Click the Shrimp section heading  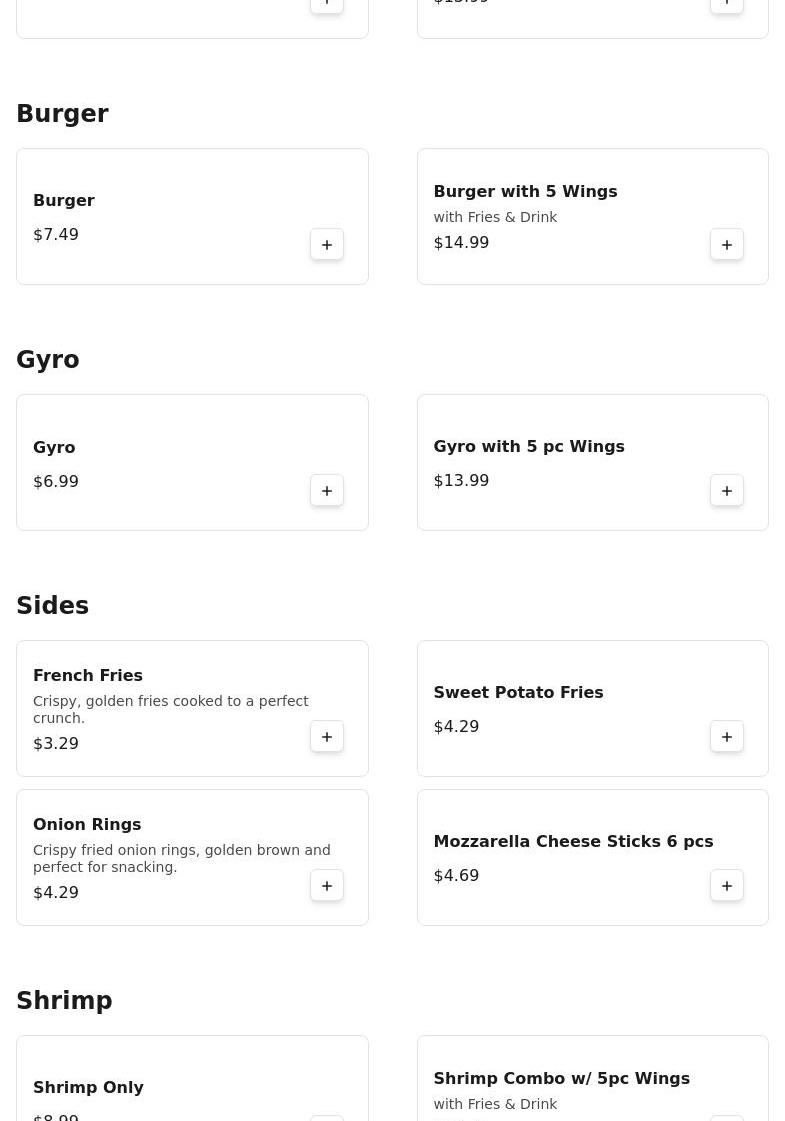point(64,1001)
